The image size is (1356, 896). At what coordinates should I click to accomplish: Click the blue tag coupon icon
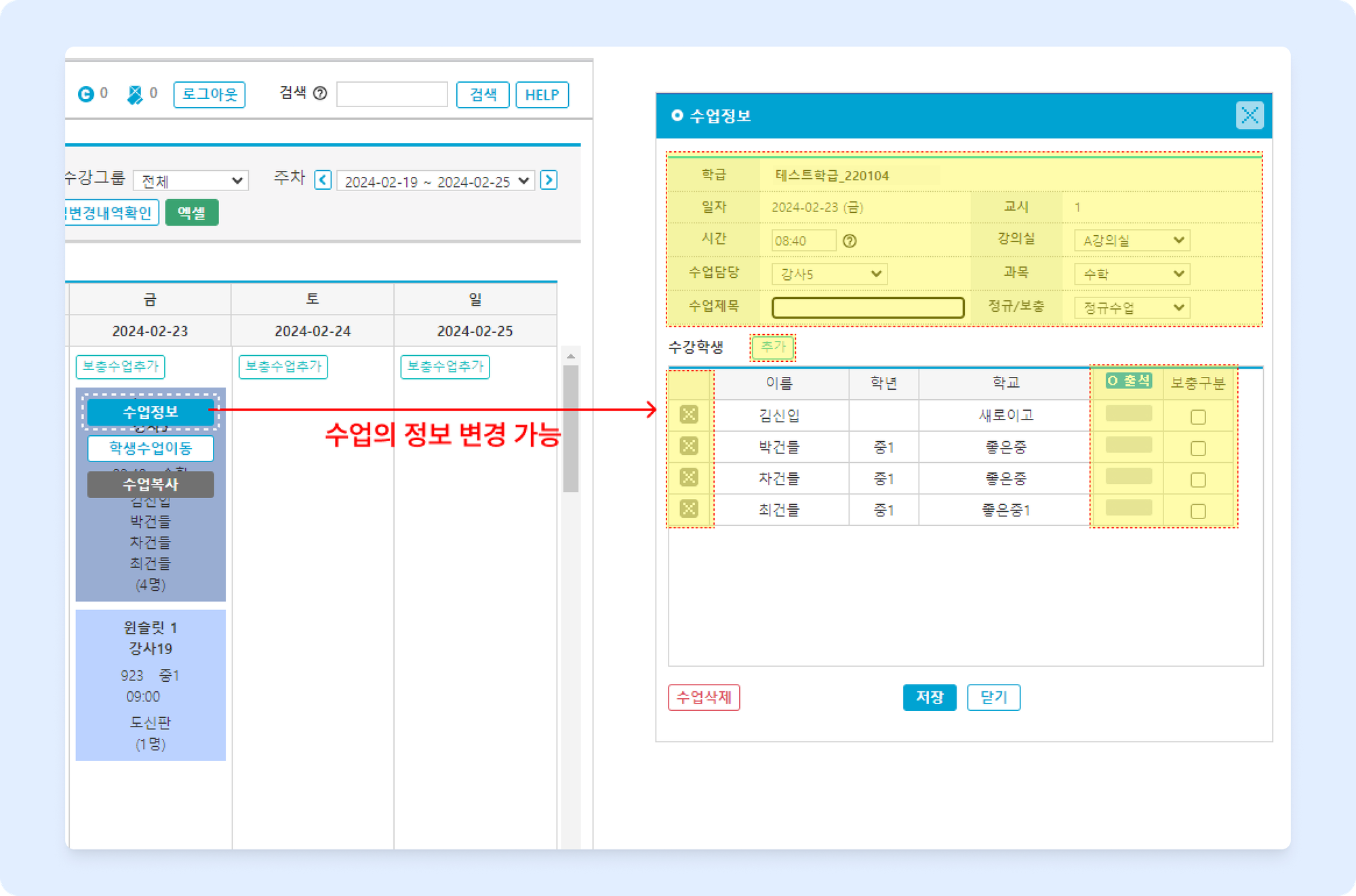135,95
